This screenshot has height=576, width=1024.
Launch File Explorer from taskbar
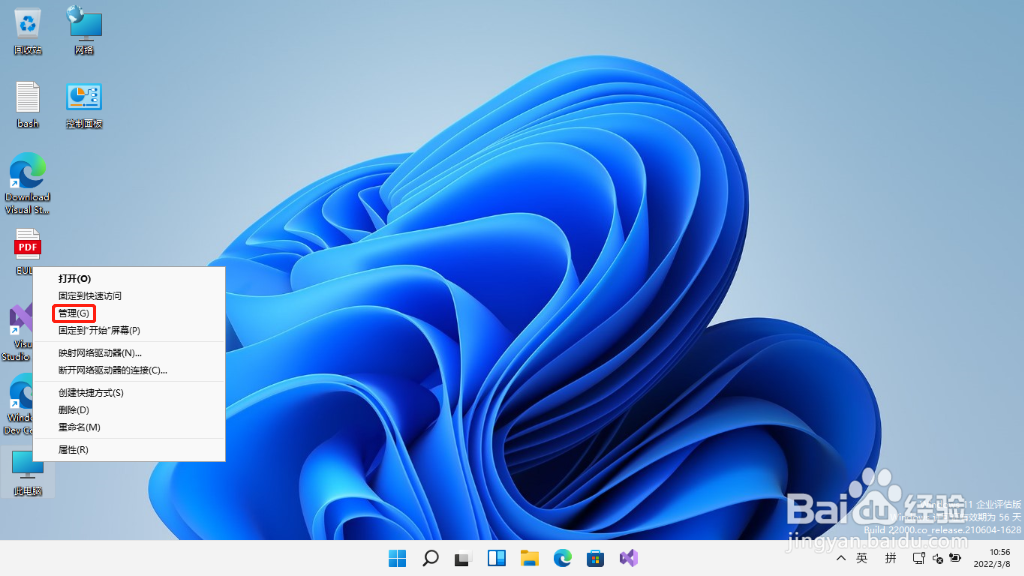click(x=530, y=558)
